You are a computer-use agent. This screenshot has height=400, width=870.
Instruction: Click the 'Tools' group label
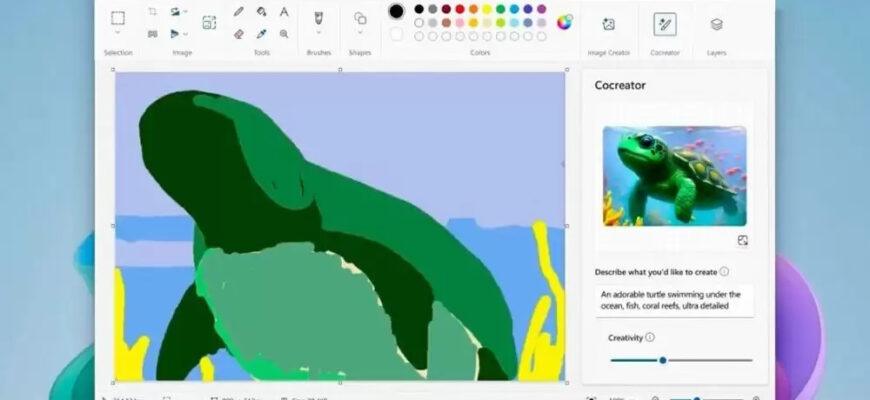[x=261, y=53]
